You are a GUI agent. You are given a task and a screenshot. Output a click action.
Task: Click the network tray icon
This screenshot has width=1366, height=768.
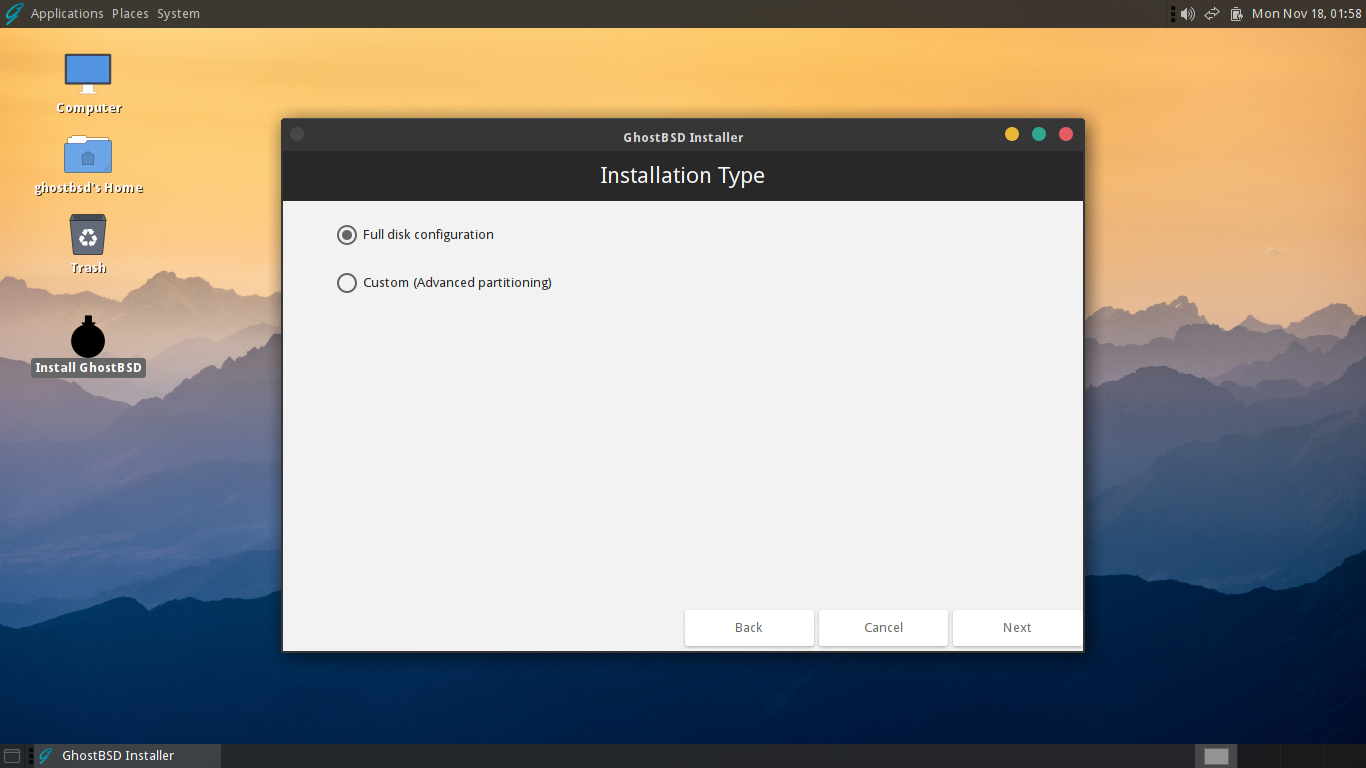click(1211, 13)
